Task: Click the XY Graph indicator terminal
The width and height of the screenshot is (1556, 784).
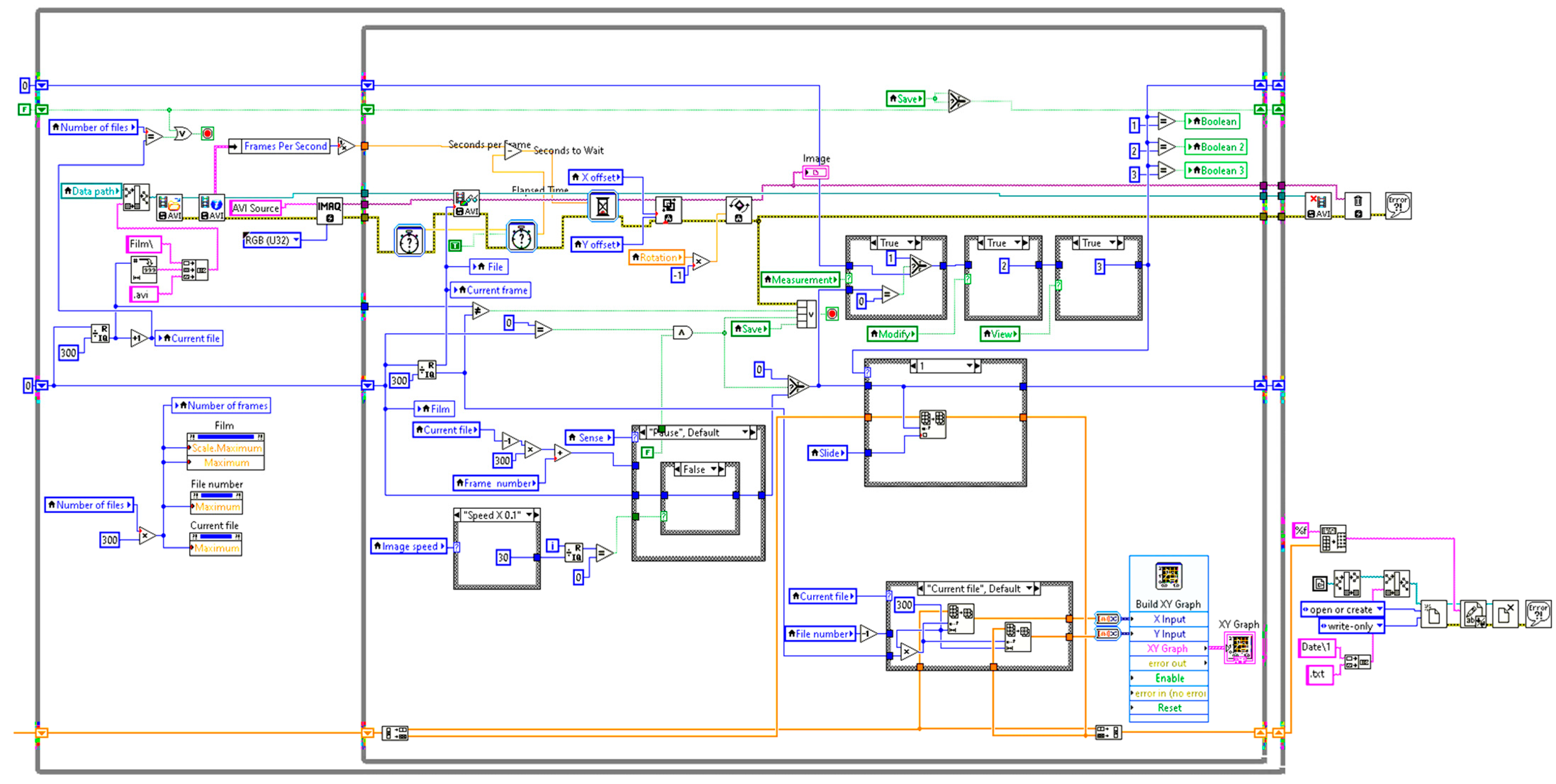Action: point(1239,648)
